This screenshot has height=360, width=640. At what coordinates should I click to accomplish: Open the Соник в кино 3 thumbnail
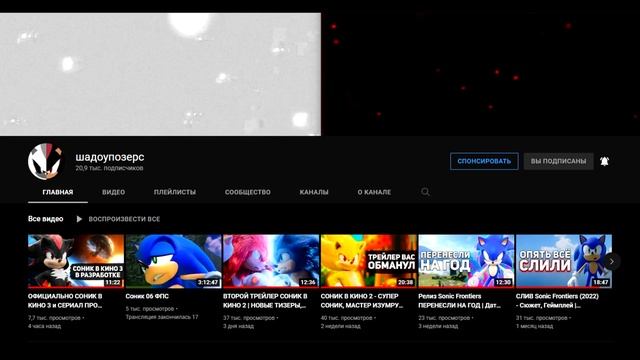76,261
